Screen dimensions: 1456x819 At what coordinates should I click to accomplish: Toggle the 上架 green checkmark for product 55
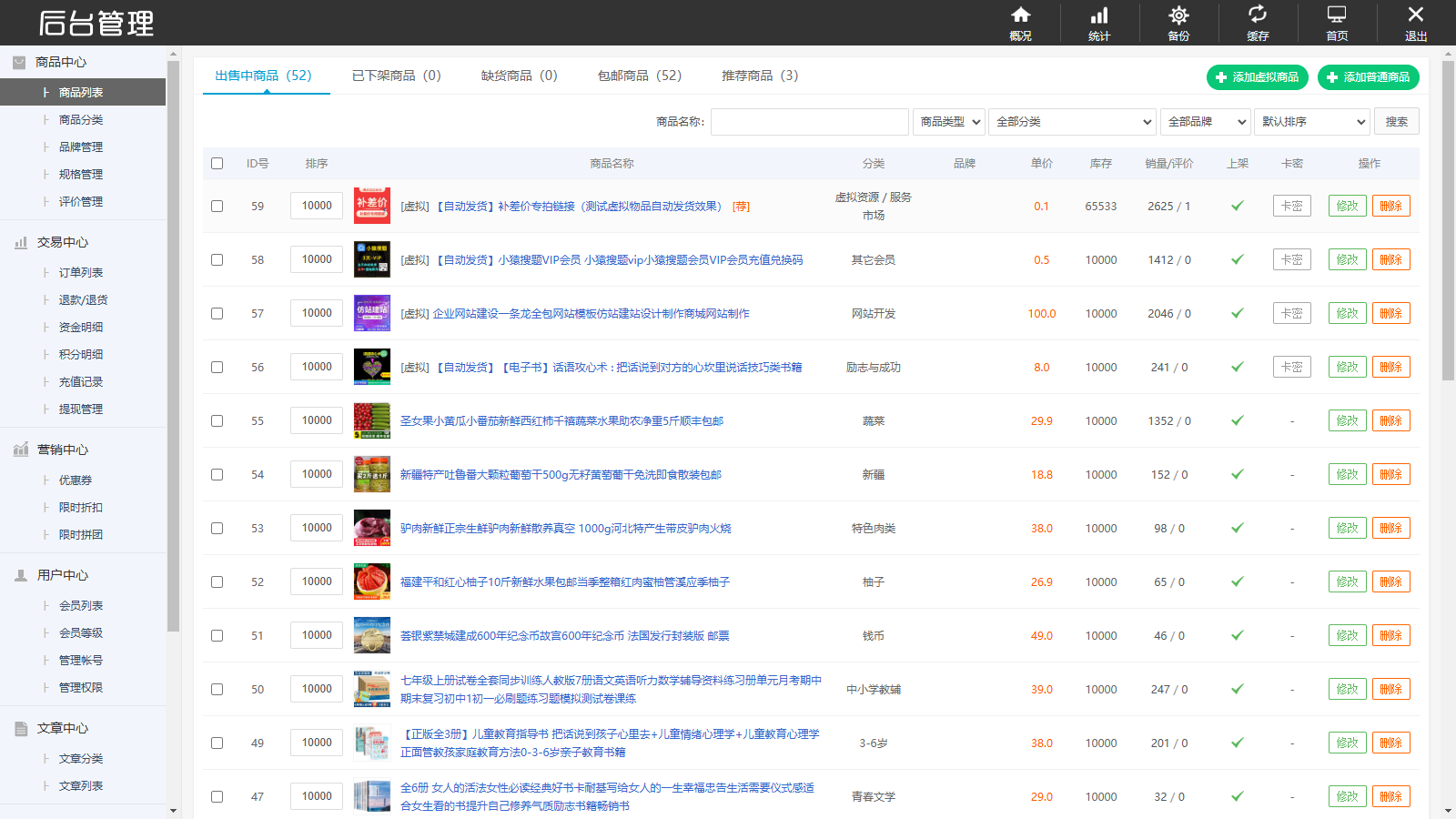(x=1237, y=420)
